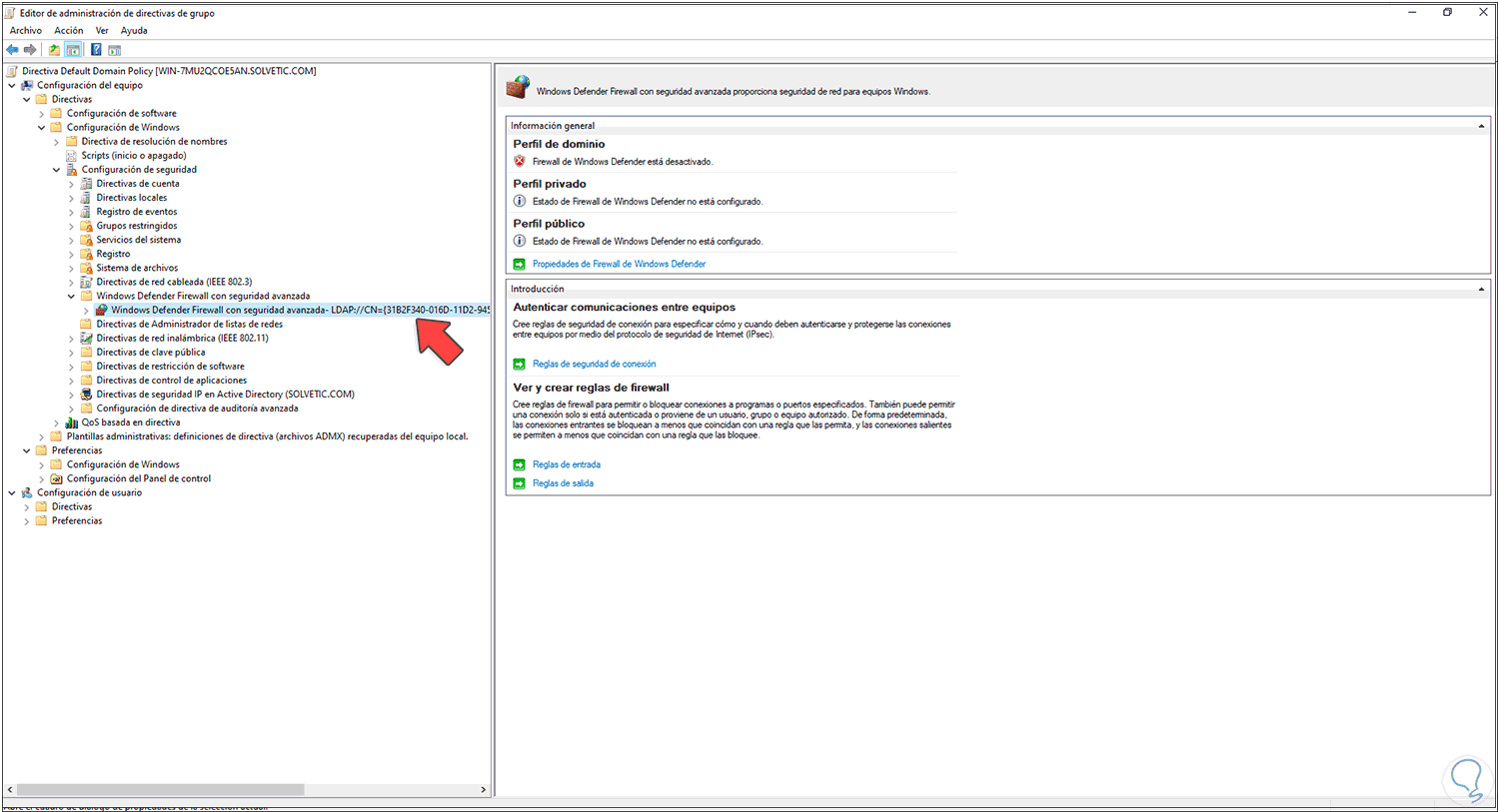Open Propiedades de Firewall de Windows Defender link
The height and width of the screenshot is (812, 1499).
click(620, 264)
